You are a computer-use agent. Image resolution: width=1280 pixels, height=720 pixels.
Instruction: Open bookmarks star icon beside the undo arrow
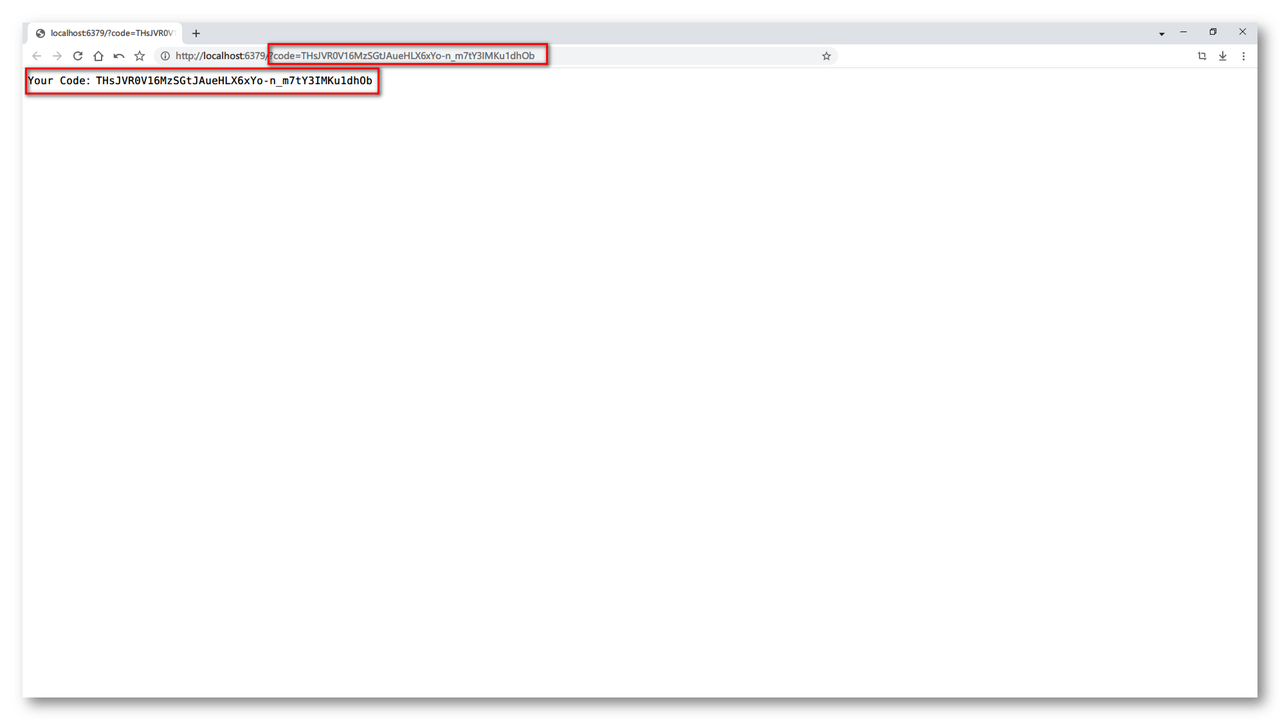pyautogui.click(x=140, y=56)
